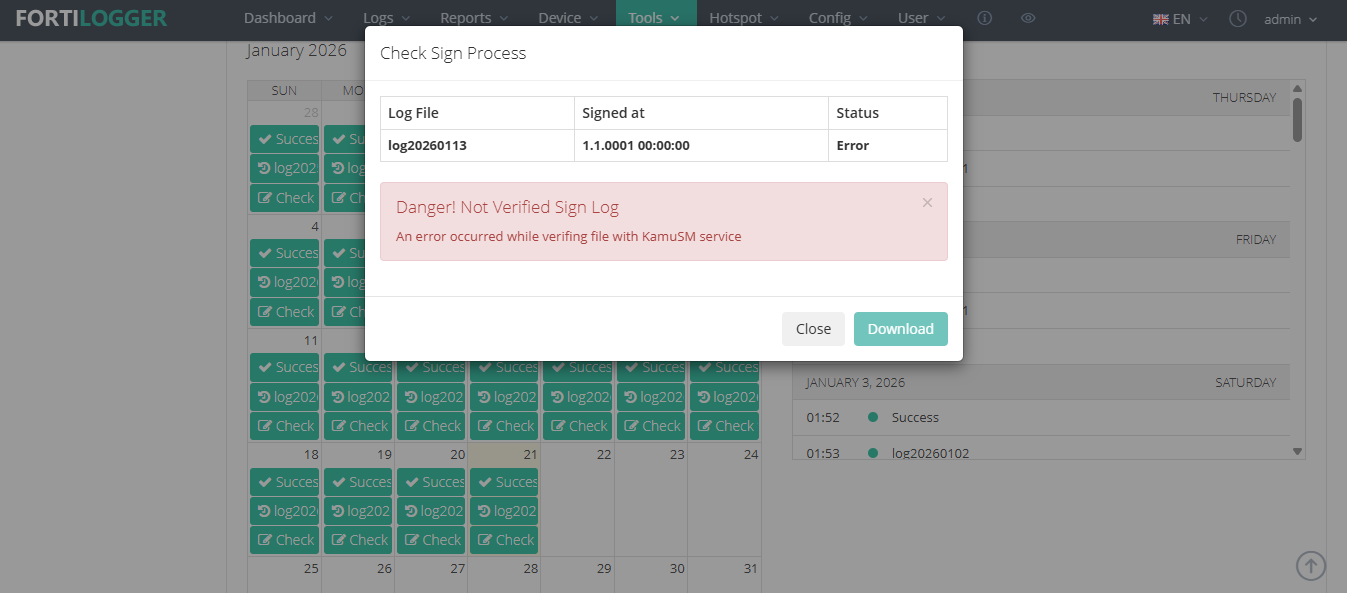
Task: Open the Dashboard dropdown menu
Action: point(288,18)
